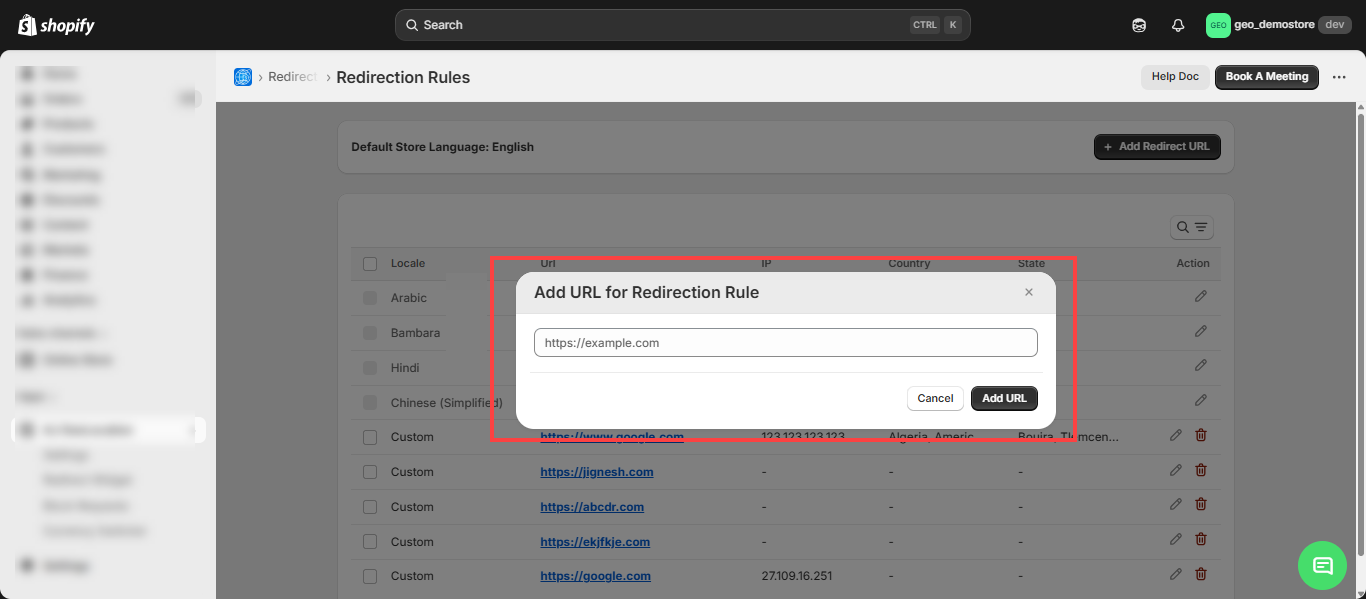Open the geo_demostore account menu
This screenshot has height=599, width=1366.
1278,25
